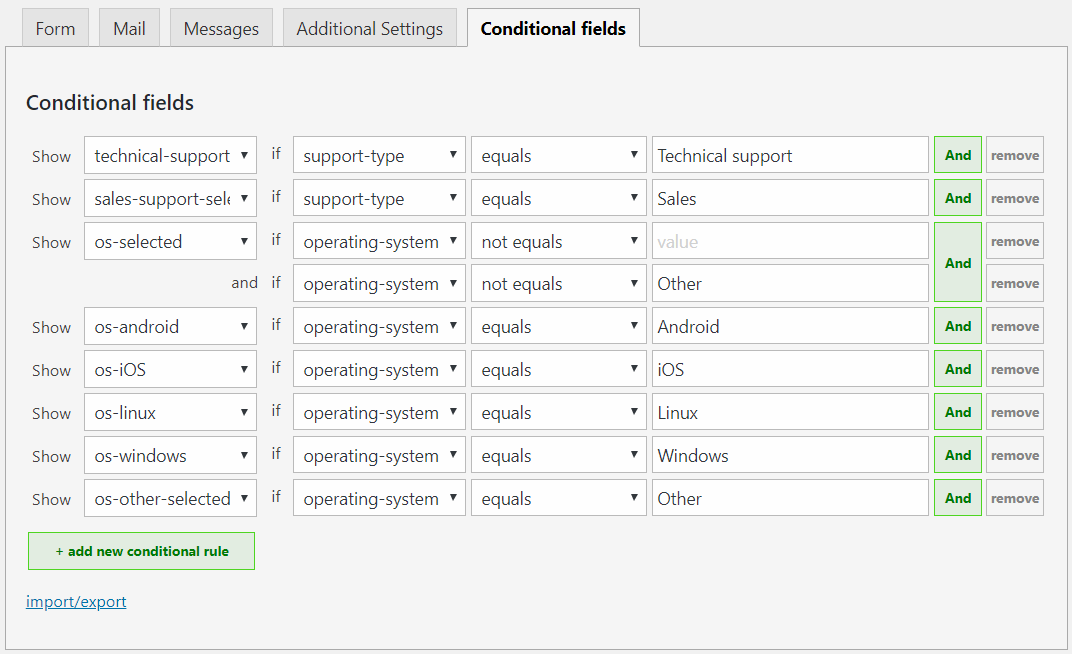The height and width of the screenshot is (654, 1072).
Task: Open the equals dropdown for the os-windows rule
Action: (558, 455)
